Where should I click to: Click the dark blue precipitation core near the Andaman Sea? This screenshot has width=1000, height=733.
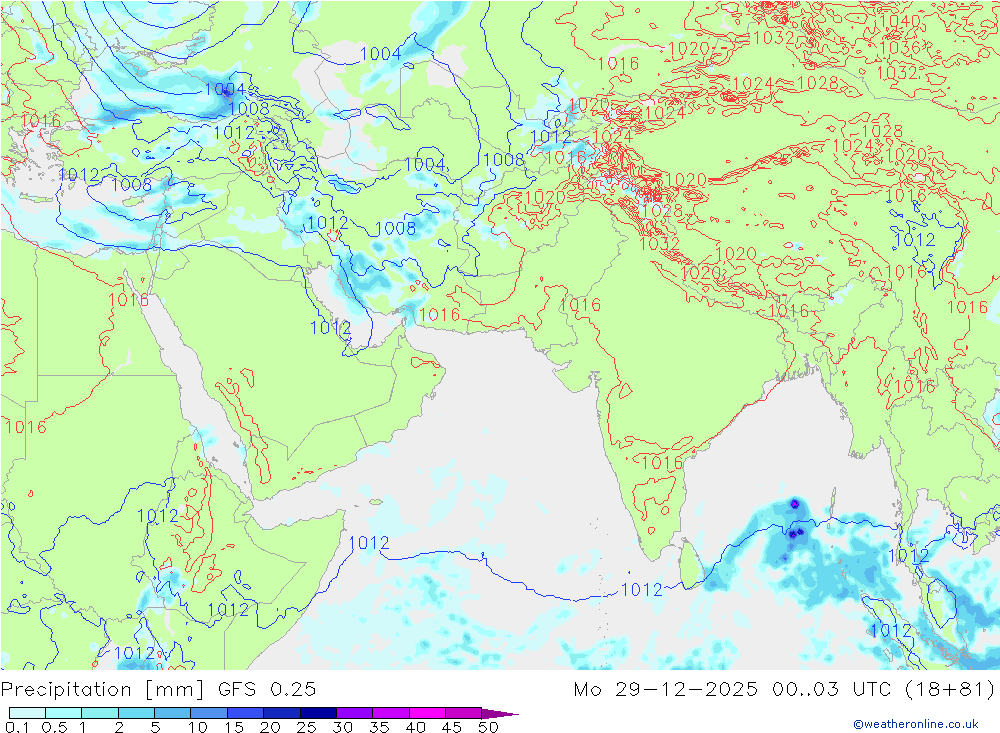[794, 533]
